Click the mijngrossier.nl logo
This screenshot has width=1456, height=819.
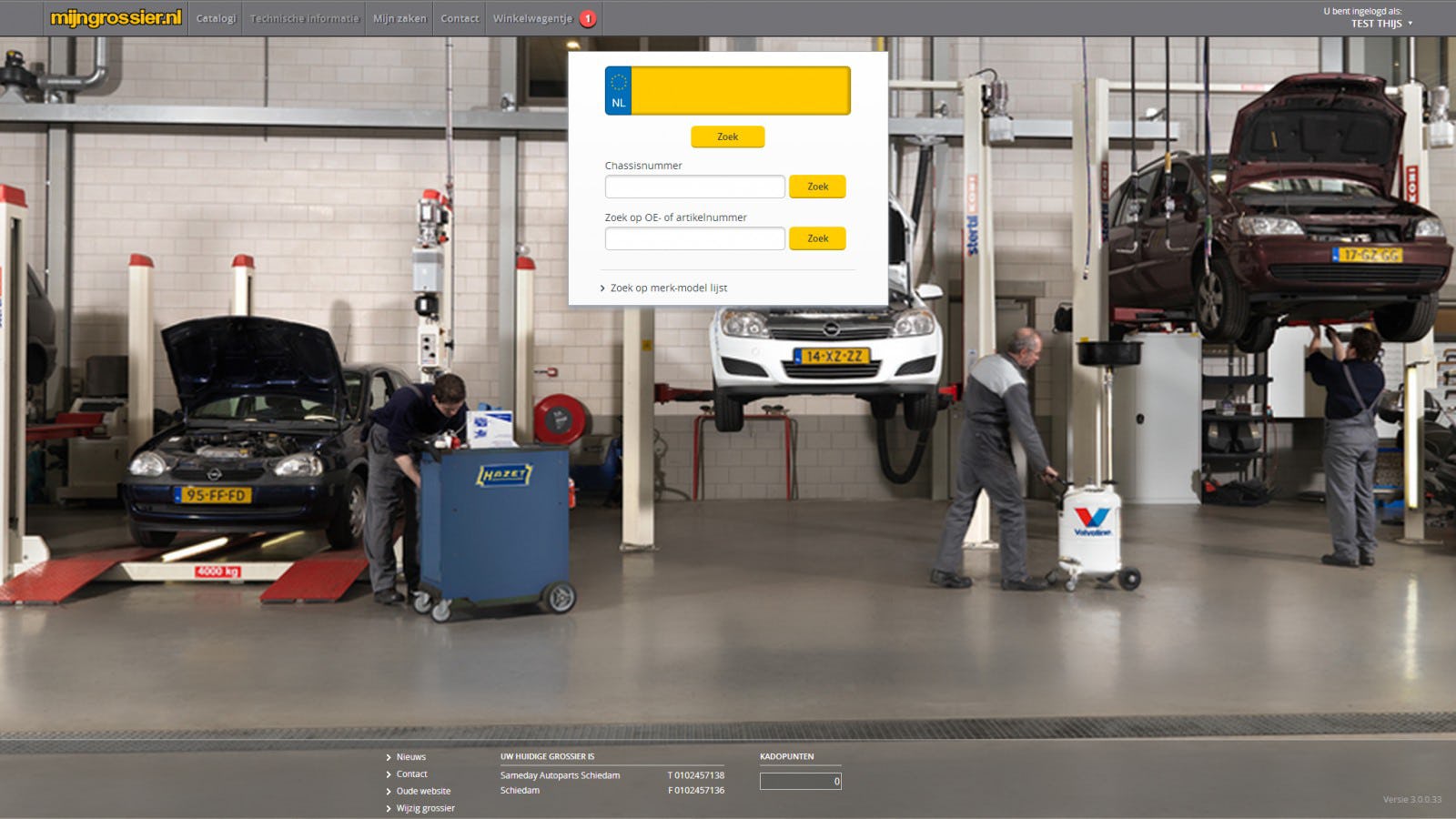(x=116, y=18)
